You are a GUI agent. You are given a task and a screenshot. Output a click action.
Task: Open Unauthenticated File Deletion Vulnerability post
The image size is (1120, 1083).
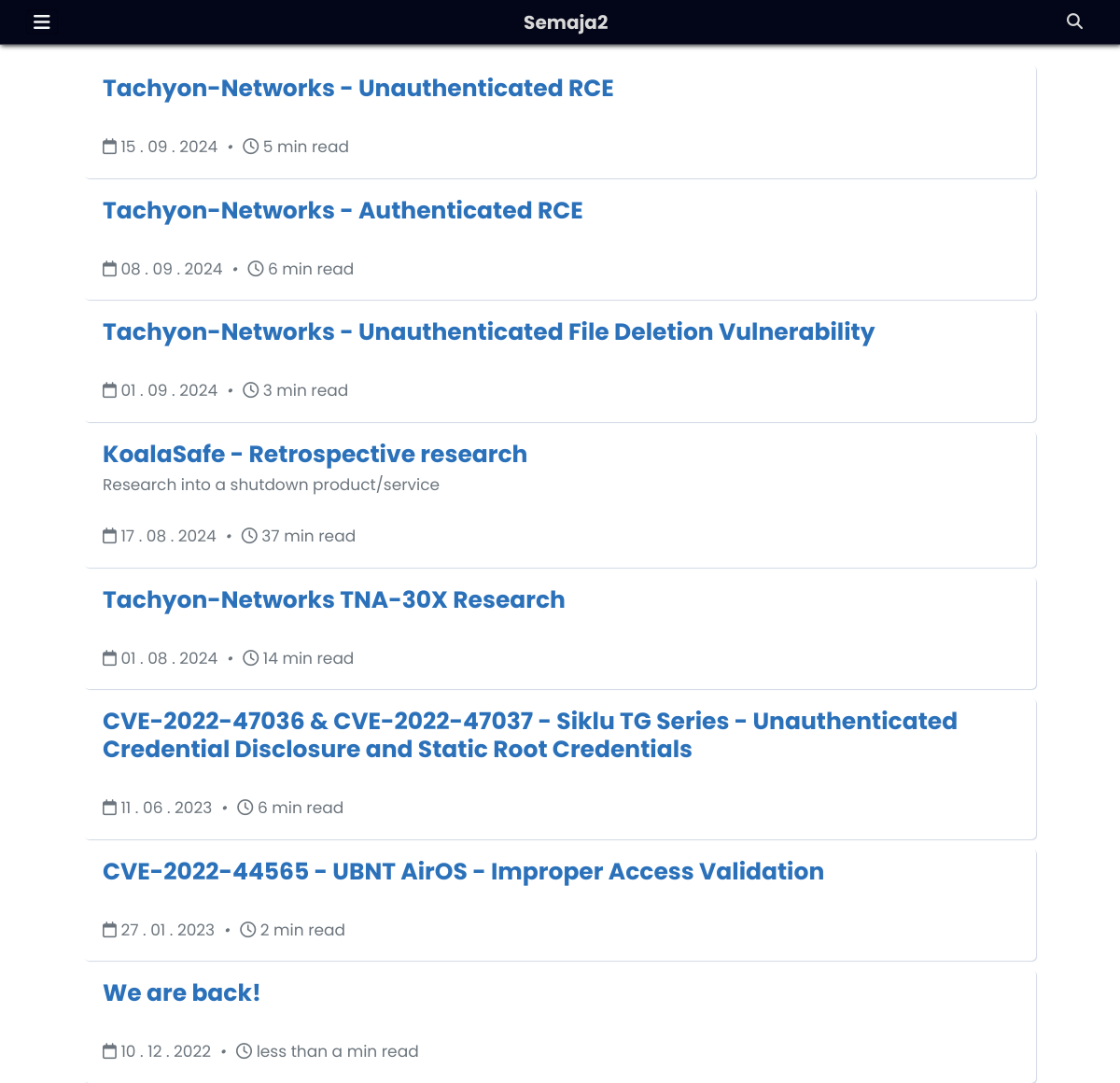coord(489,332)
